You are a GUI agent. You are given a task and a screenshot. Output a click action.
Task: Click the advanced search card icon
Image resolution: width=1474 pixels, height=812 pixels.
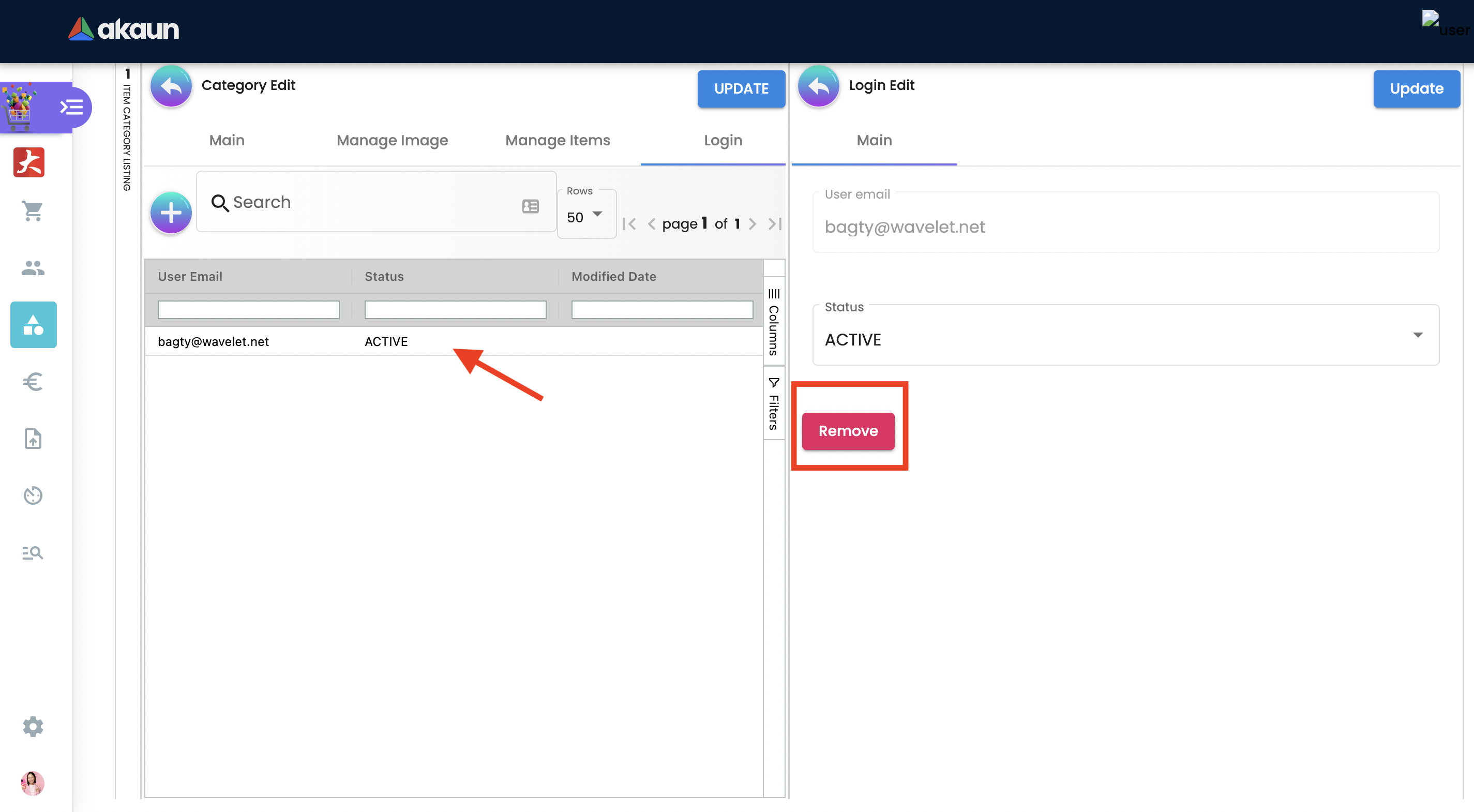coord(531,206)
